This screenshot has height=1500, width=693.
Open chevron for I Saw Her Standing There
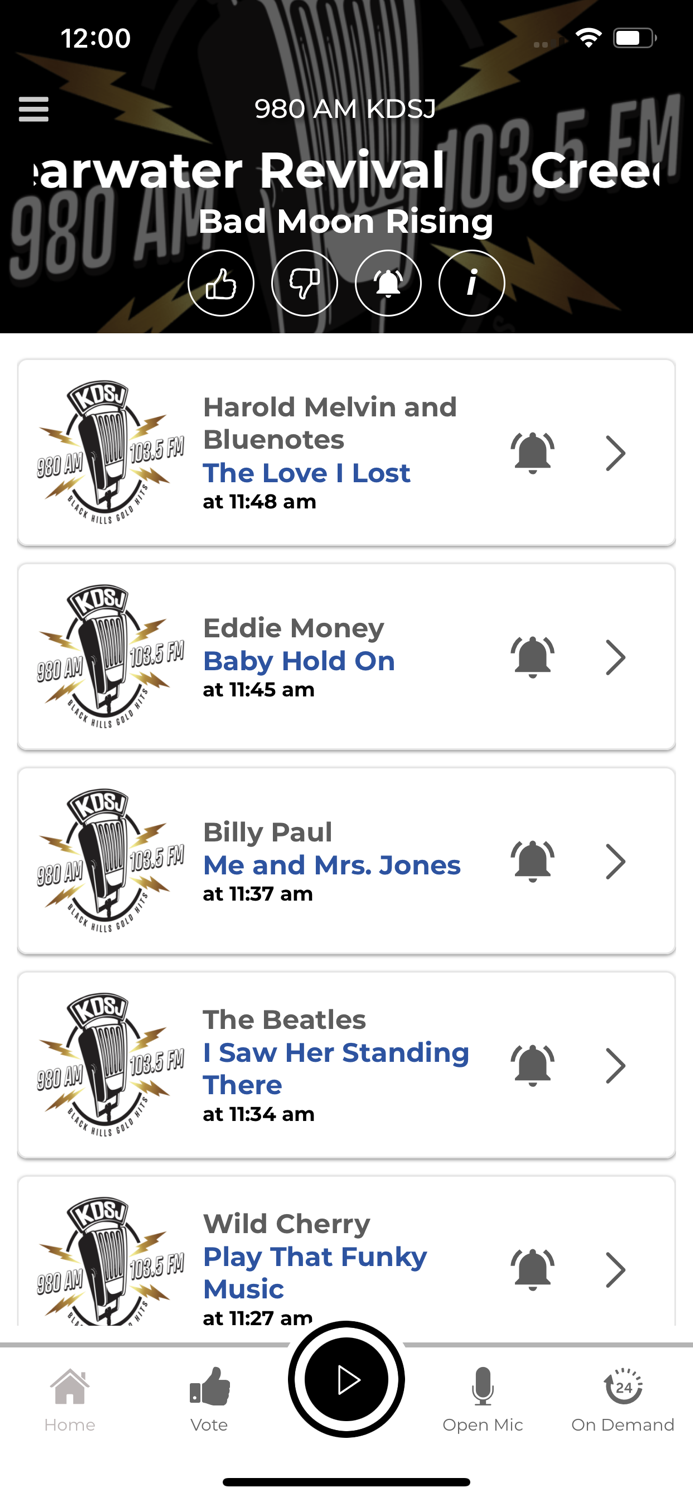click(x=616, y=1066)
